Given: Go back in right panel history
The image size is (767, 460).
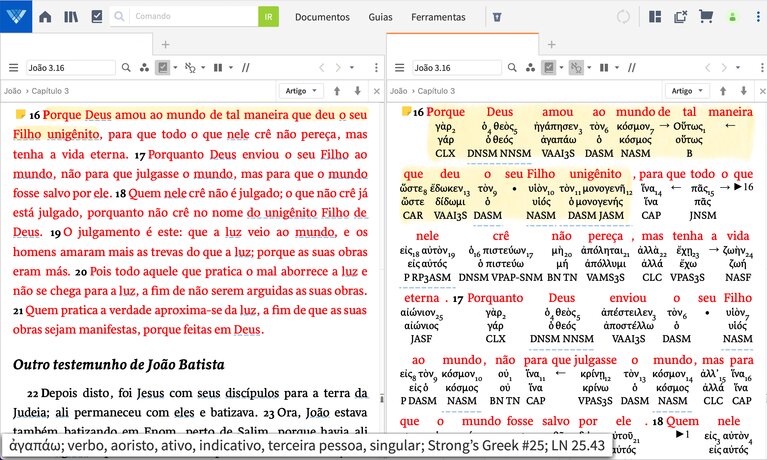Looking at the screenshot, I should tap(707, 68).
